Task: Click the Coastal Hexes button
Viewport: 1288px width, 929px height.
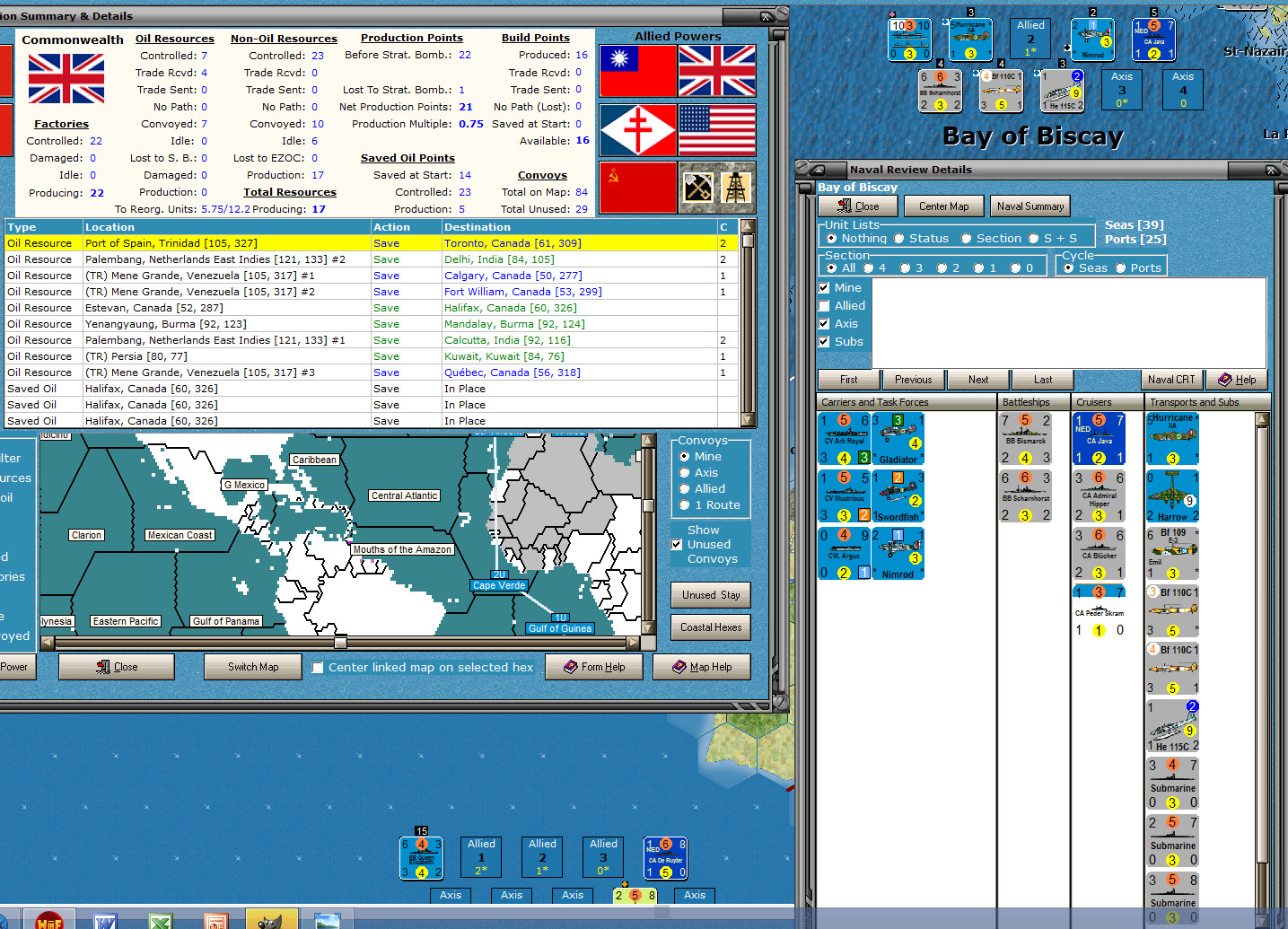Action: 711,627
